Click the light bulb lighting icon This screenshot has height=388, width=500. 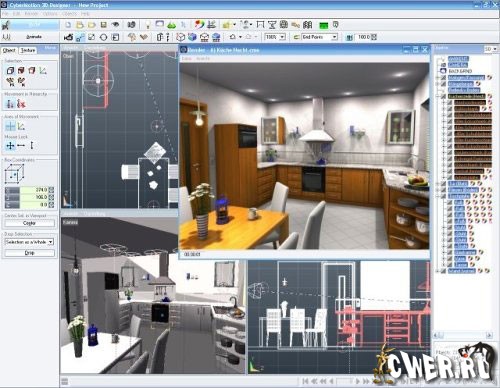(147, 25)
